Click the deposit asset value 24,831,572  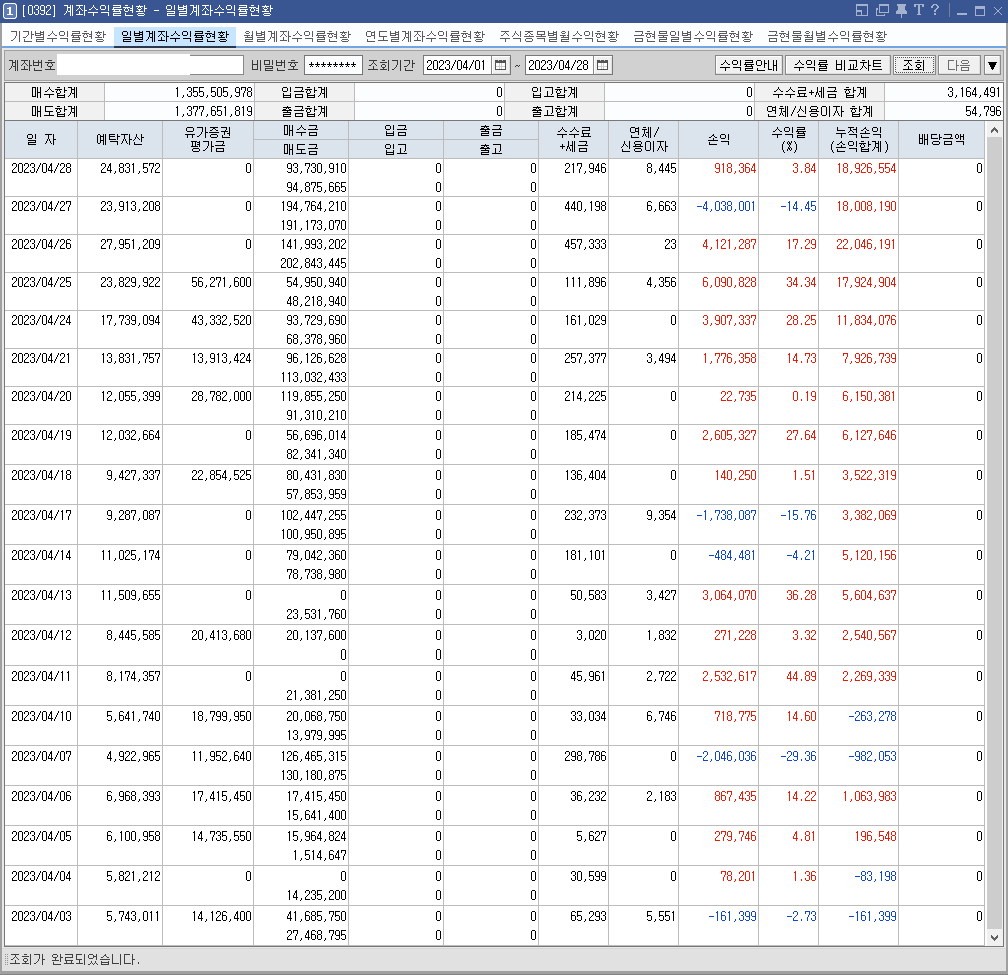[130, 168]
